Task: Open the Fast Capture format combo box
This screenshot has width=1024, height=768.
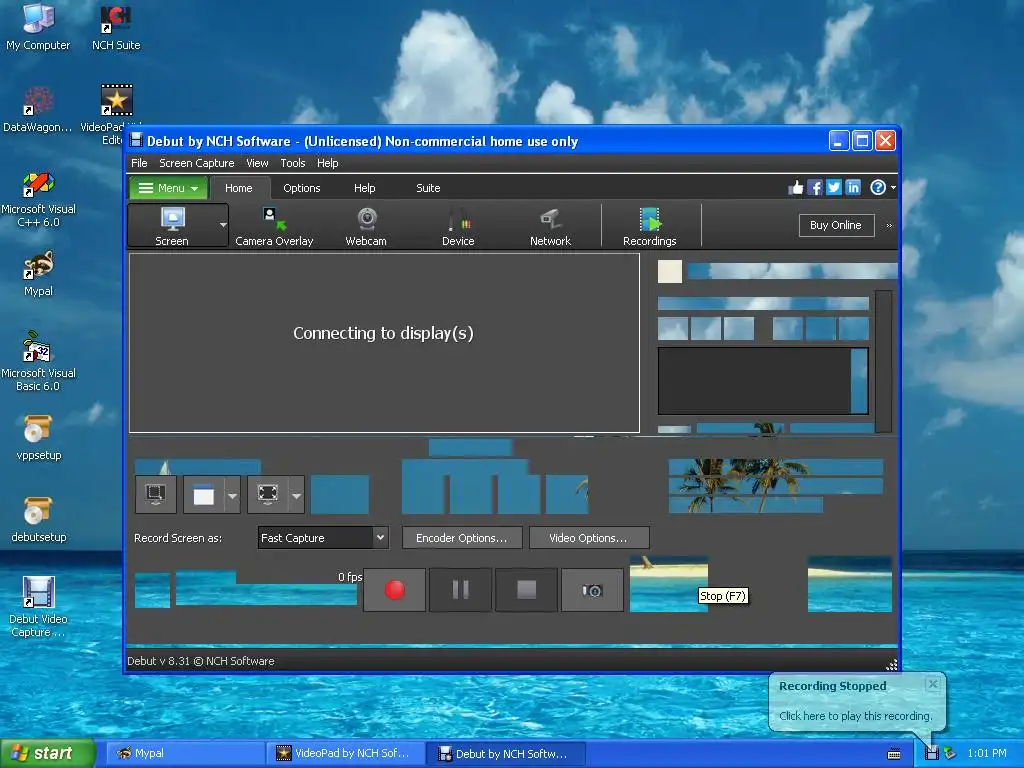Action: pos(323,538)
